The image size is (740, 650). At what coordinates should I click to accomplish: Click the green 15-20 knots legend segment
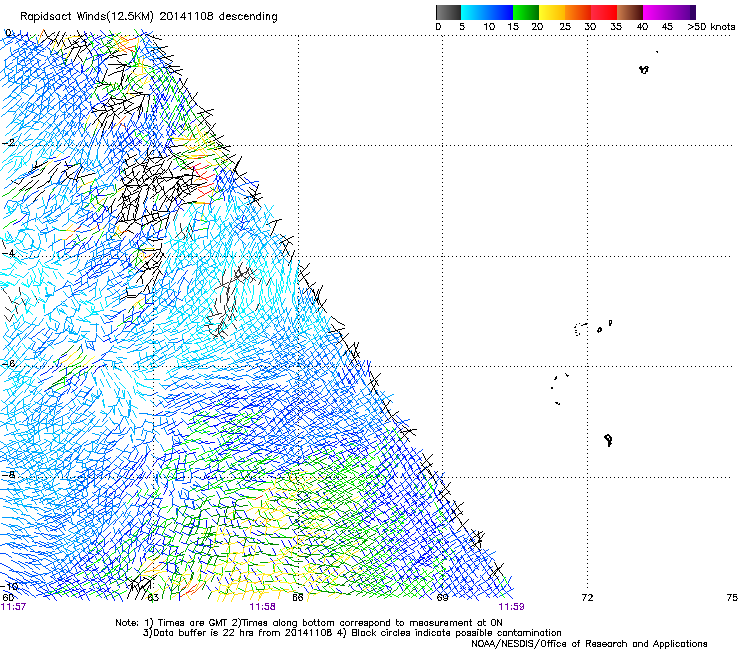(526, 12)
